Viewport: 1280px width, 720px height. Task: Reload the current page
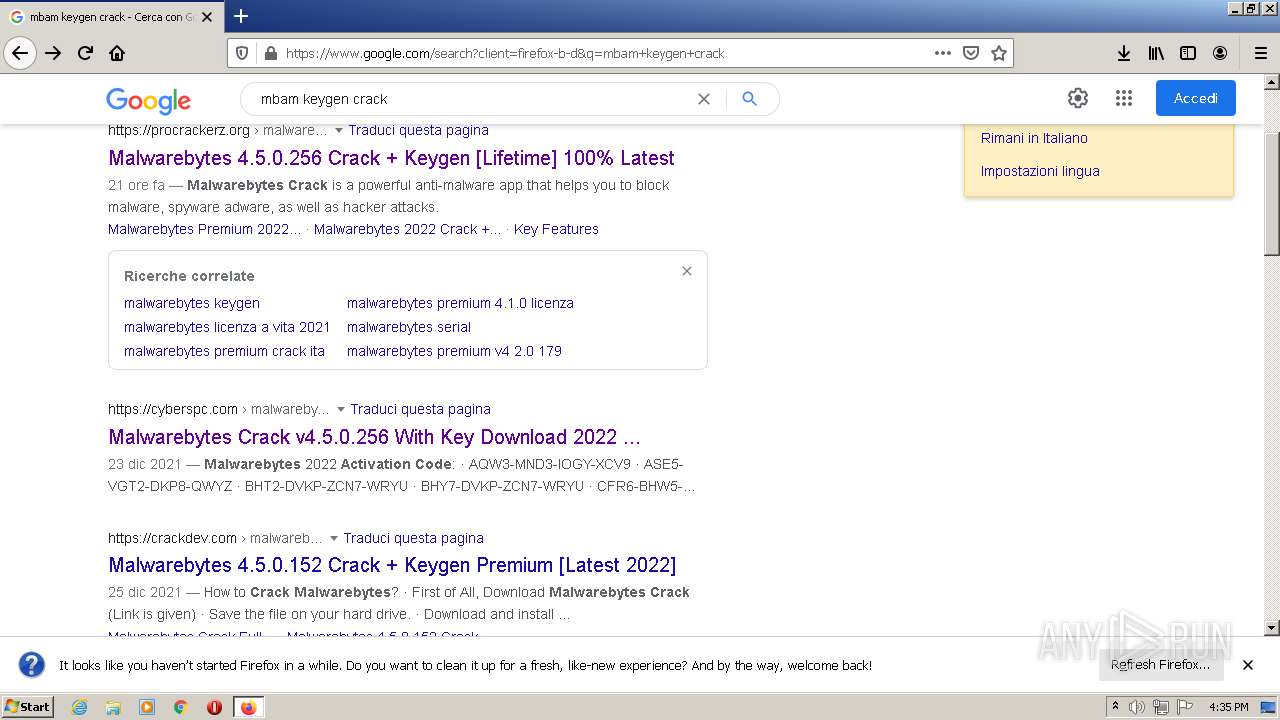(85, 53)
